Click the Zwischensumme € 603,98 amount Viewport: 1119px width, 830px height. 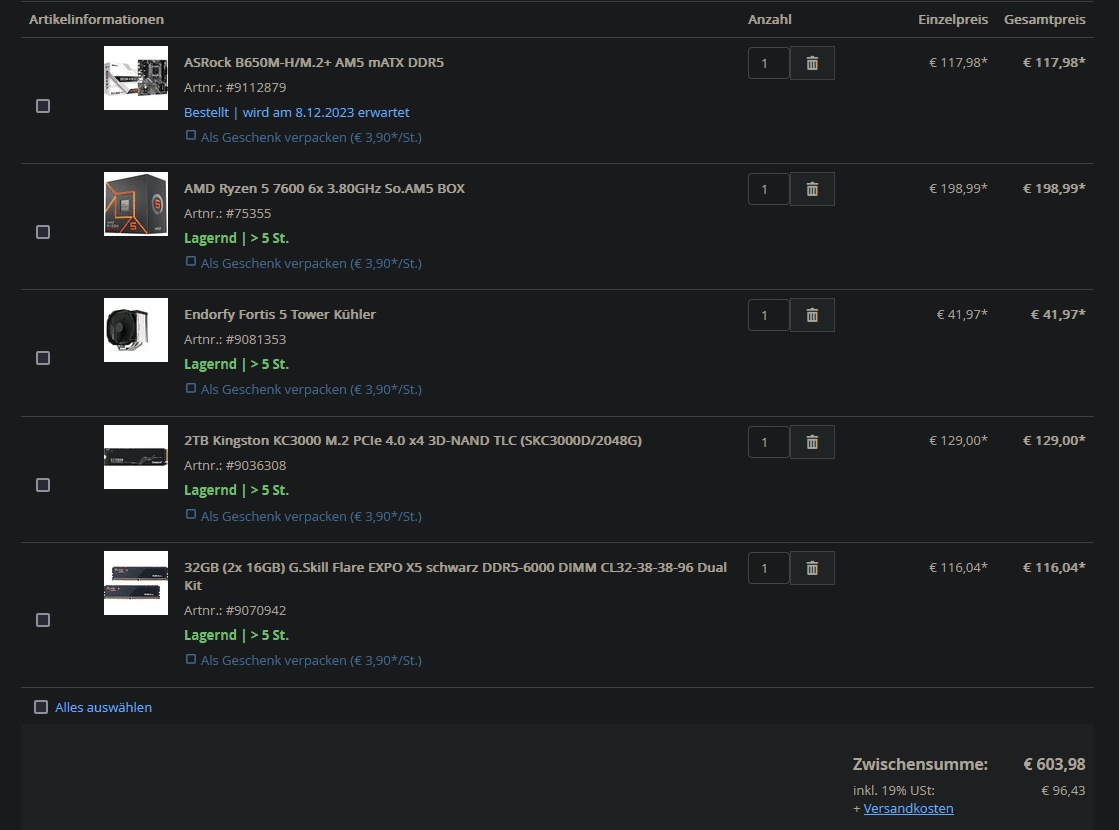(1054, 764)
